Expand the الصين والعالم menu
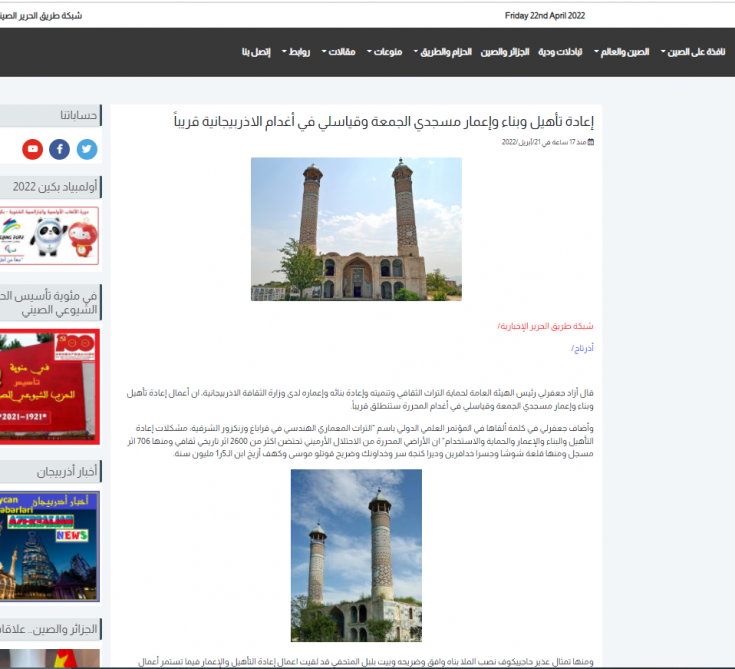This screenshot has width=735, height=669. [x=622, y=52]
